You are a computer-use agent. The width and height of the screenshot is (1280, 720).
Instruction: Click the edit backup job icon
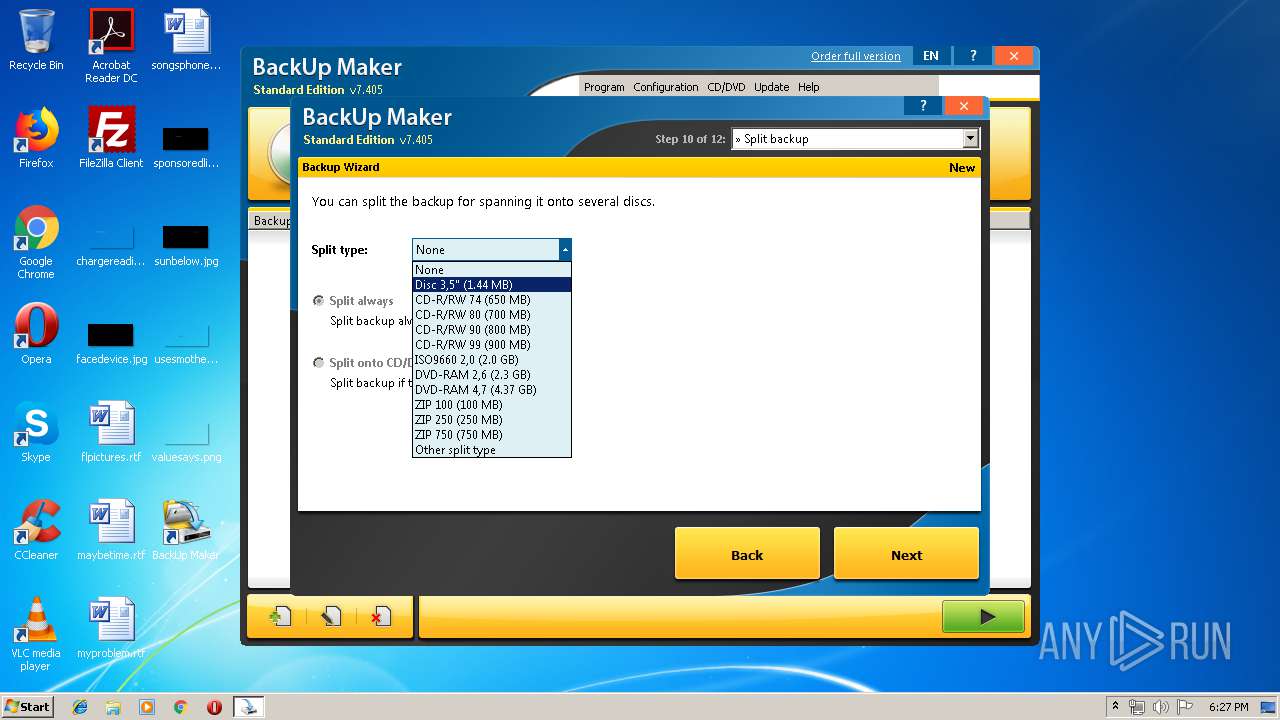[331, 617]
